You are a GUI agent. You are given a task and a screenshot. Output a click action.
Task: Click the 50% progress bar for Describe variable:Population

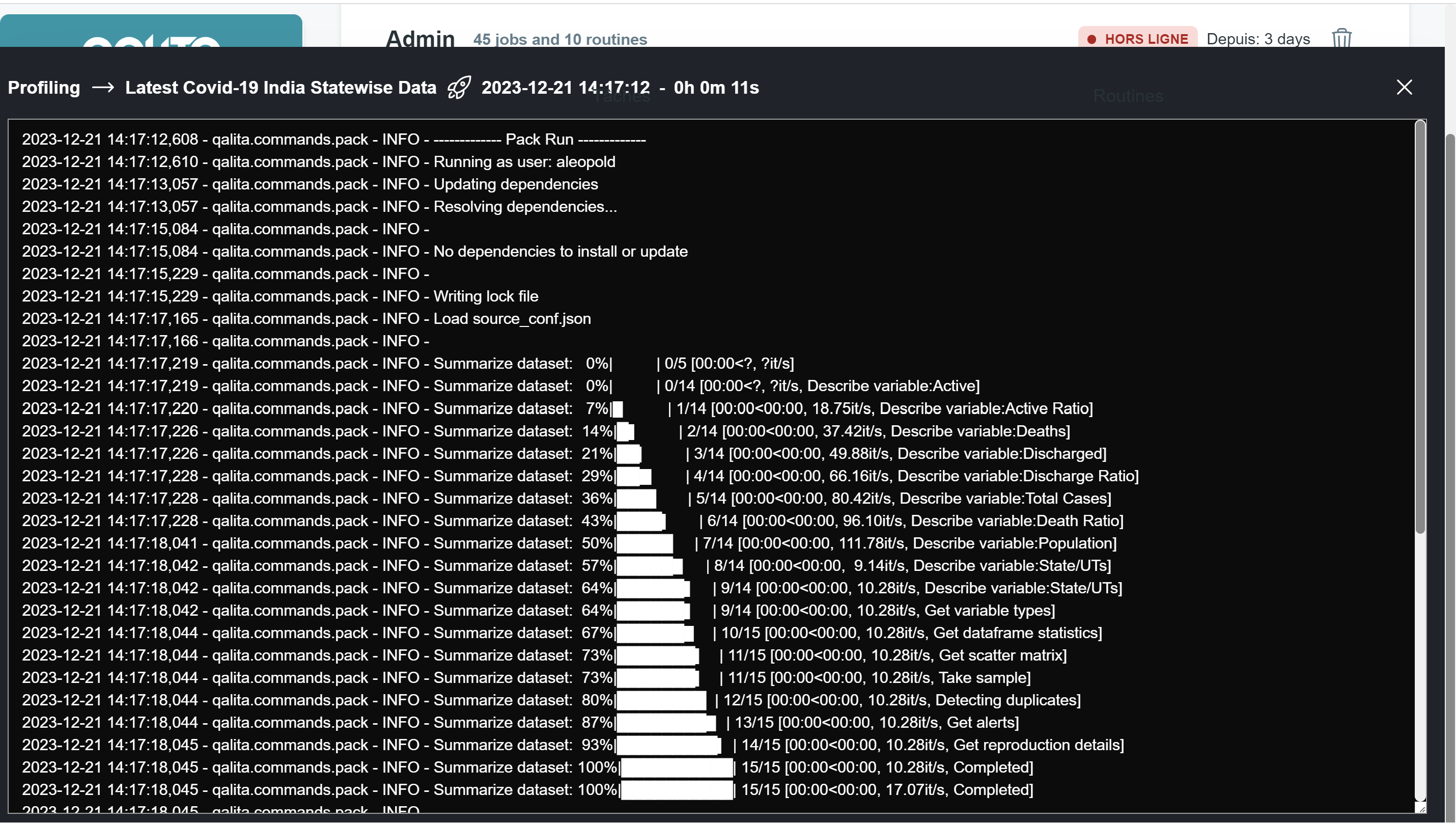click(645, 543)
